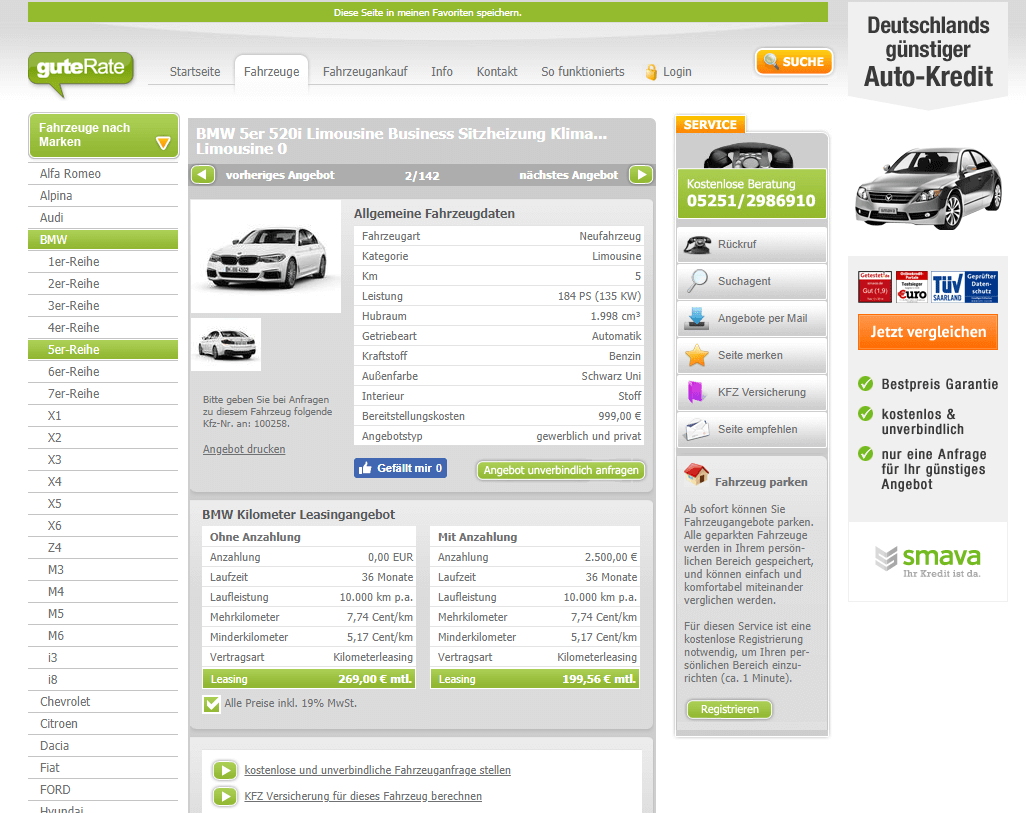
Task: Select the small BMW thumbnail image
Action: click(x=226, y=344)
